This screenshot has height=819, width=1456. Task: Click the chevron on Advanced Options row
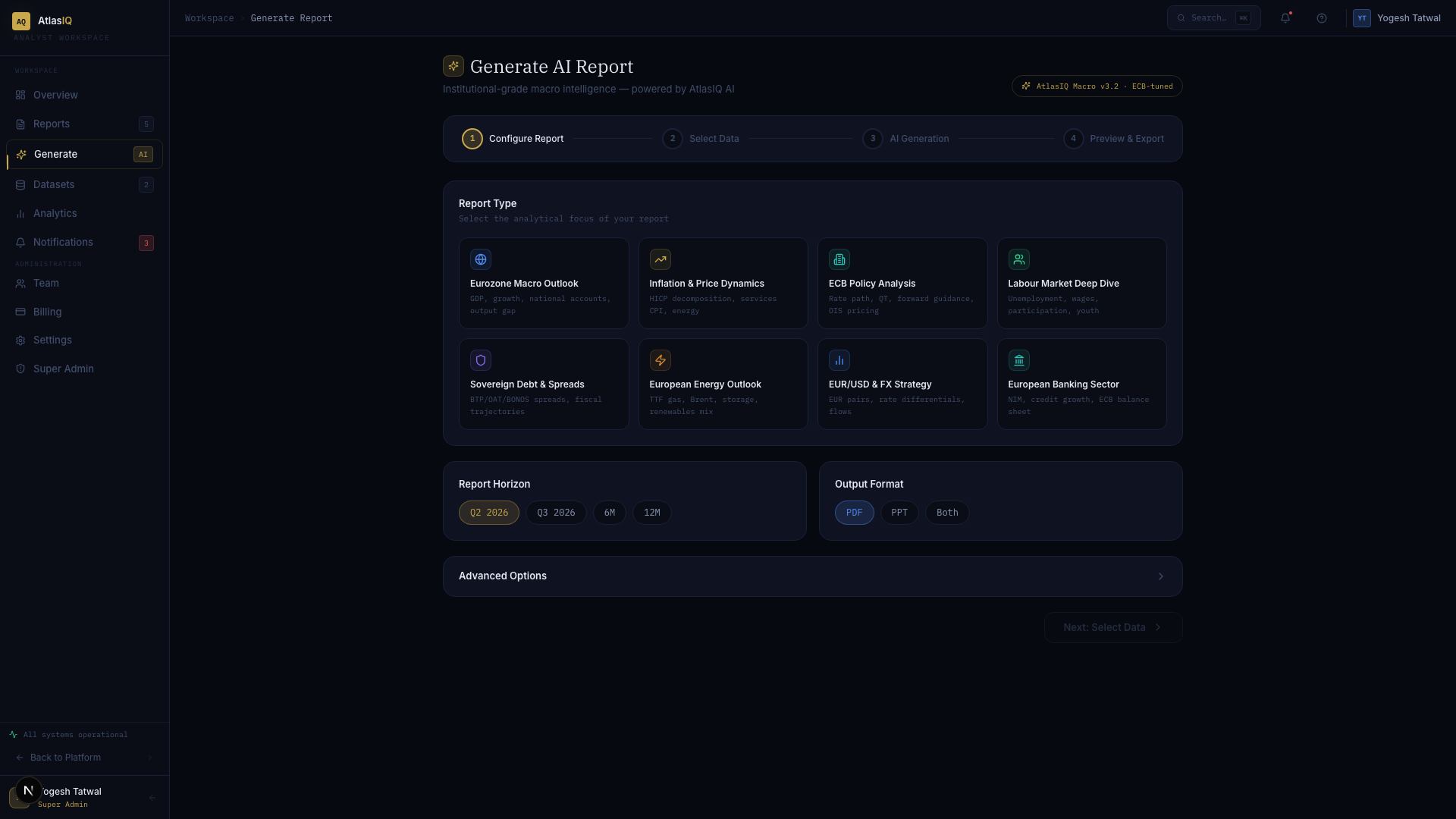click(x=1161, y=576)
